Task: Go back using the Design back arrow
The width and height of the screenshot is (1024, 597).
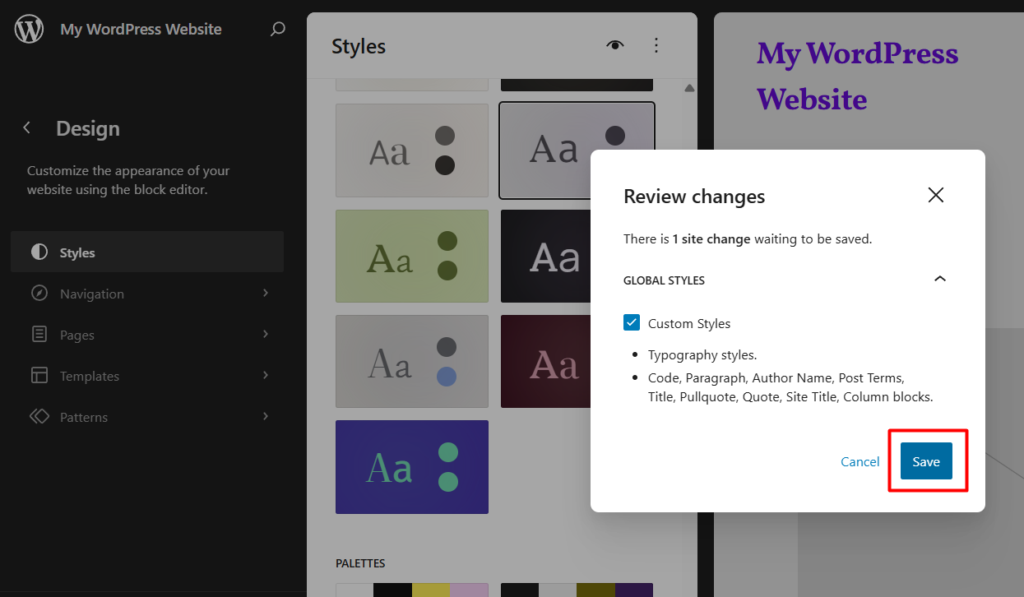Action: coord(27,128)
